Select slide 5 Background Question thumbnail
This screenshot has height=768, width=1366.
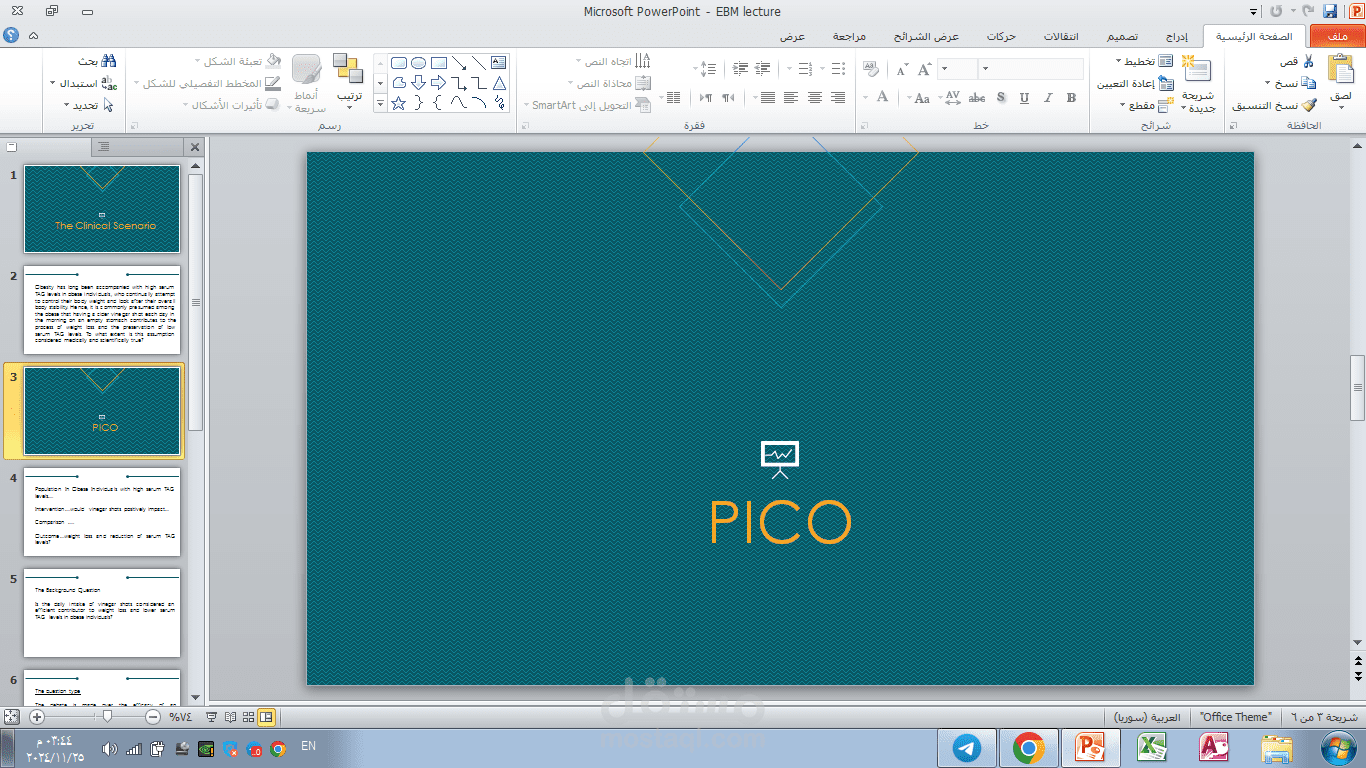pyautogui.click(x=102, y=613)
